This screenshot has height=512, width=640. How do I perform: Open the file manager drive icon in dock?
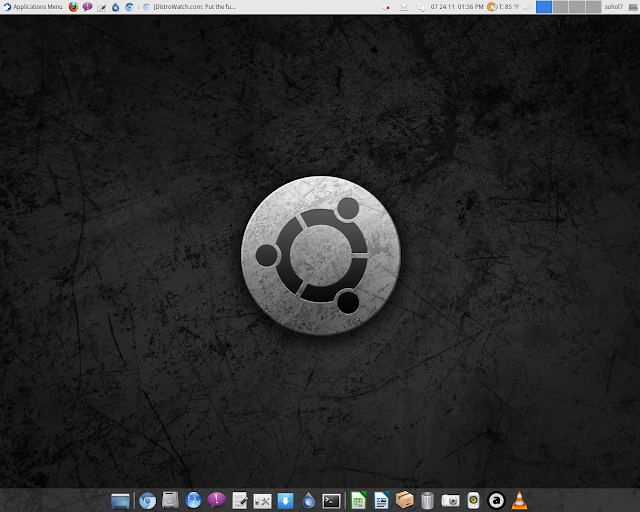point(170,501)
